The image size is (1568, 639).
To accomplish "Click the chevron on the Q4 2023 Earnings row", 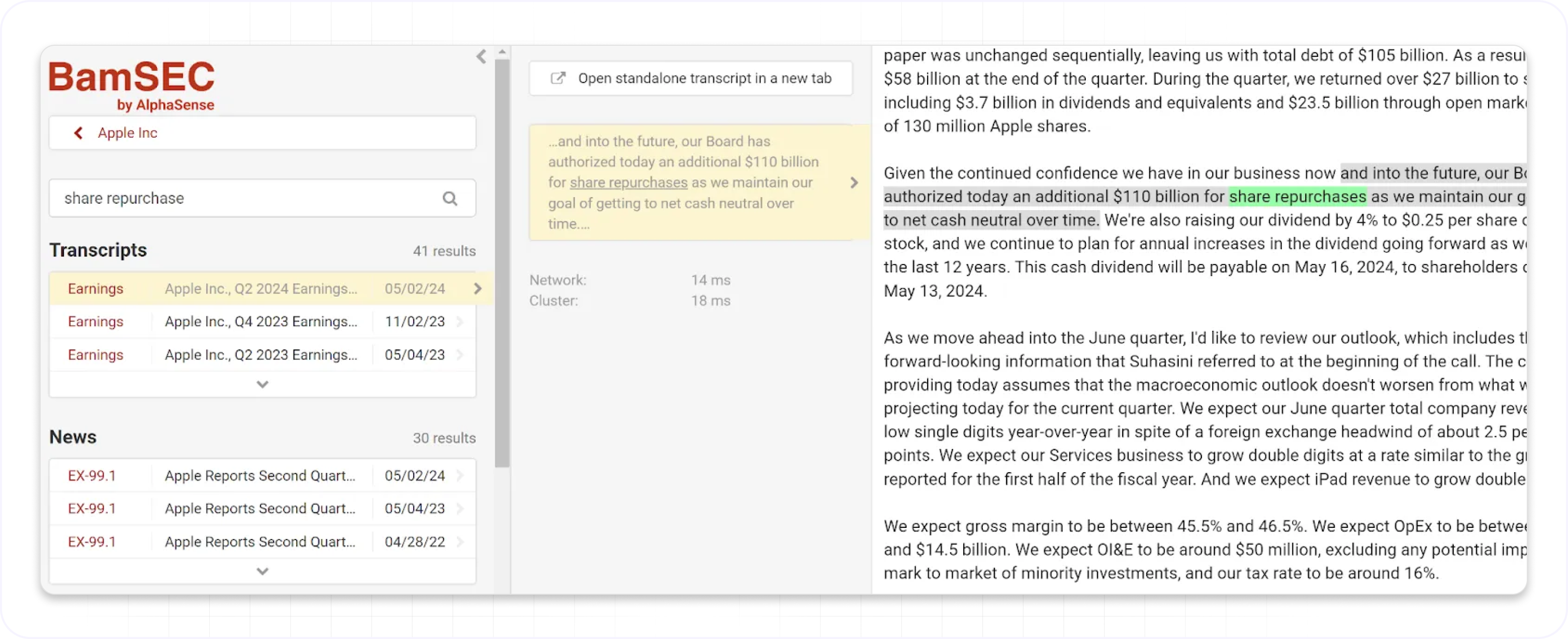I will click(461, 321).
